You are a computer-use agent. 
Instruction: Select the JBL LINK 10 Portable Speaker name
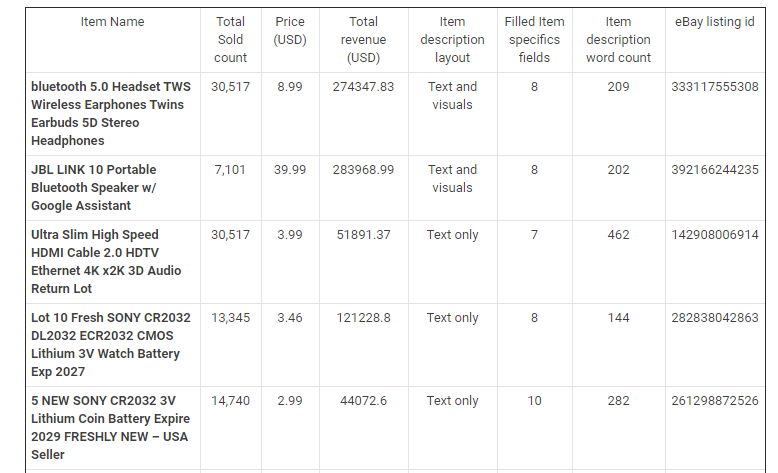coord(94,188)
